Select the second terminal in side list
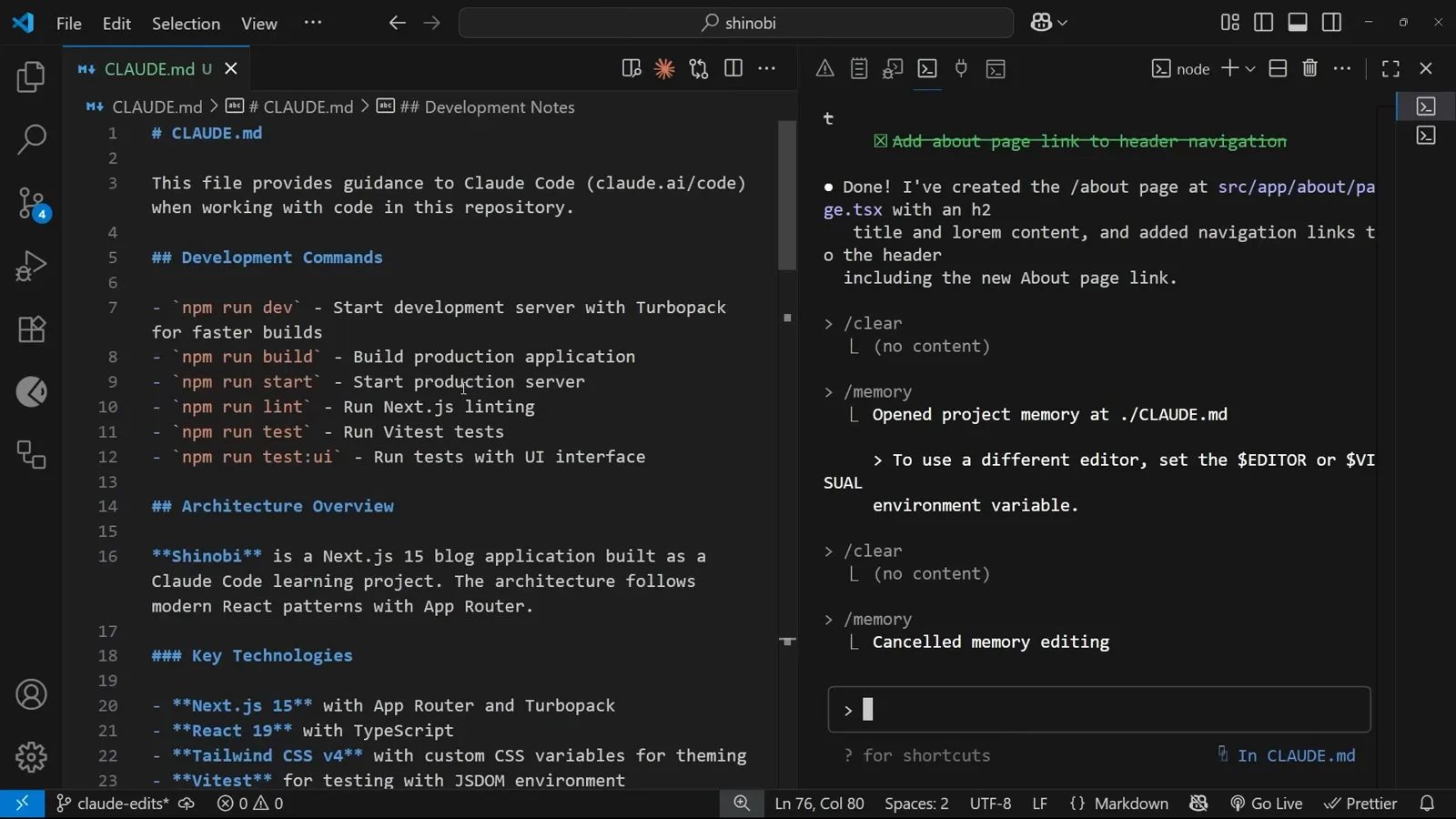This screenshot has width=1456, height=819. point(1426,136)
